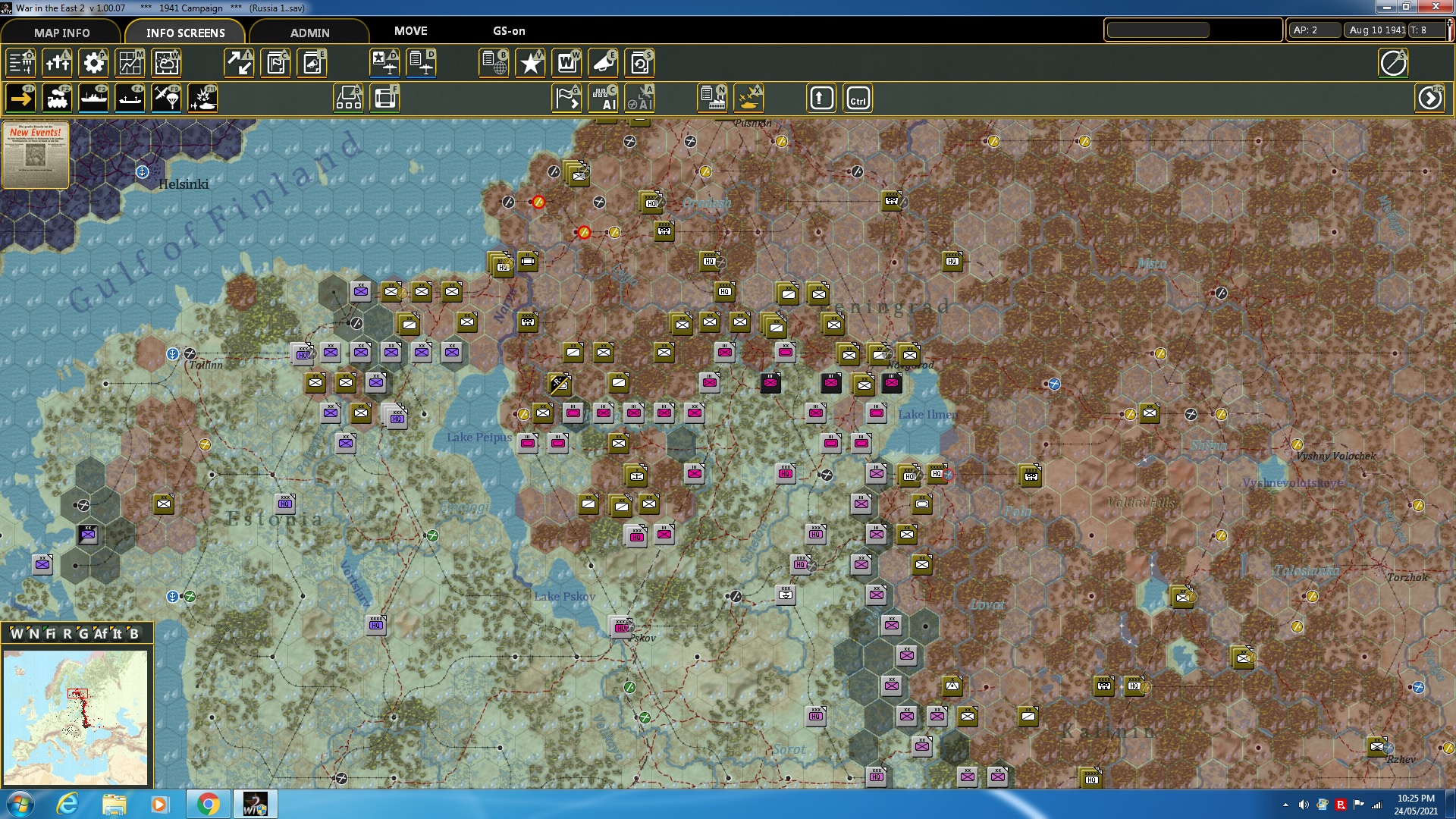Open the MOVE menu
Viewport: 1456px width, 819px height.
(x=410, y=31)
